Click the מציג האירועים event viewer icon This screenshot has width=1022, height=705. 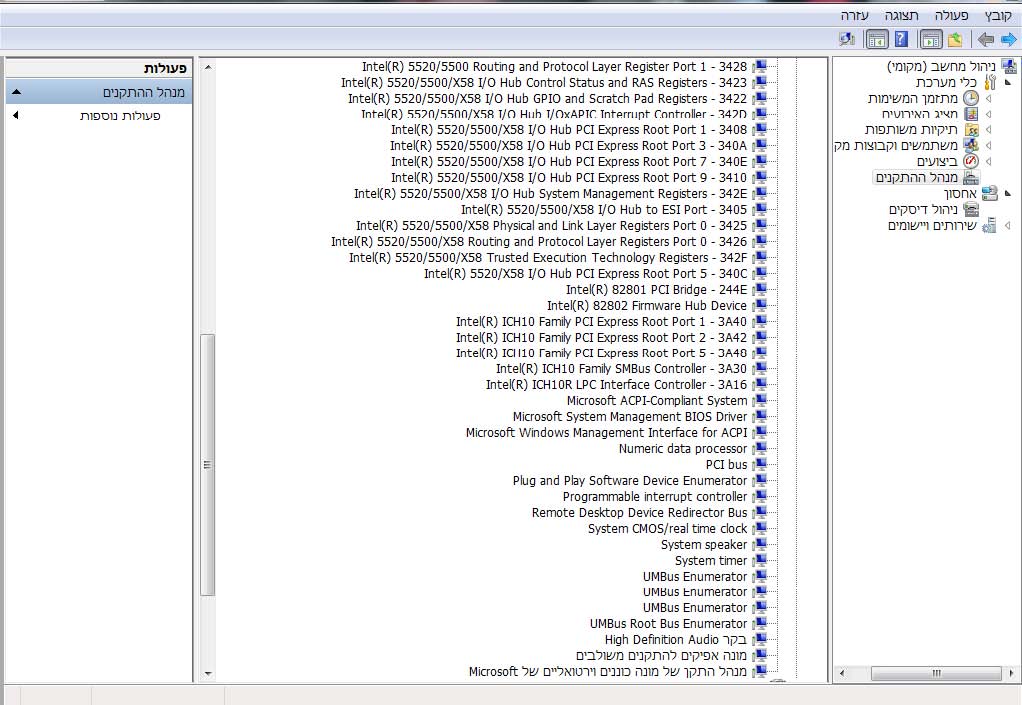(971, 113)
